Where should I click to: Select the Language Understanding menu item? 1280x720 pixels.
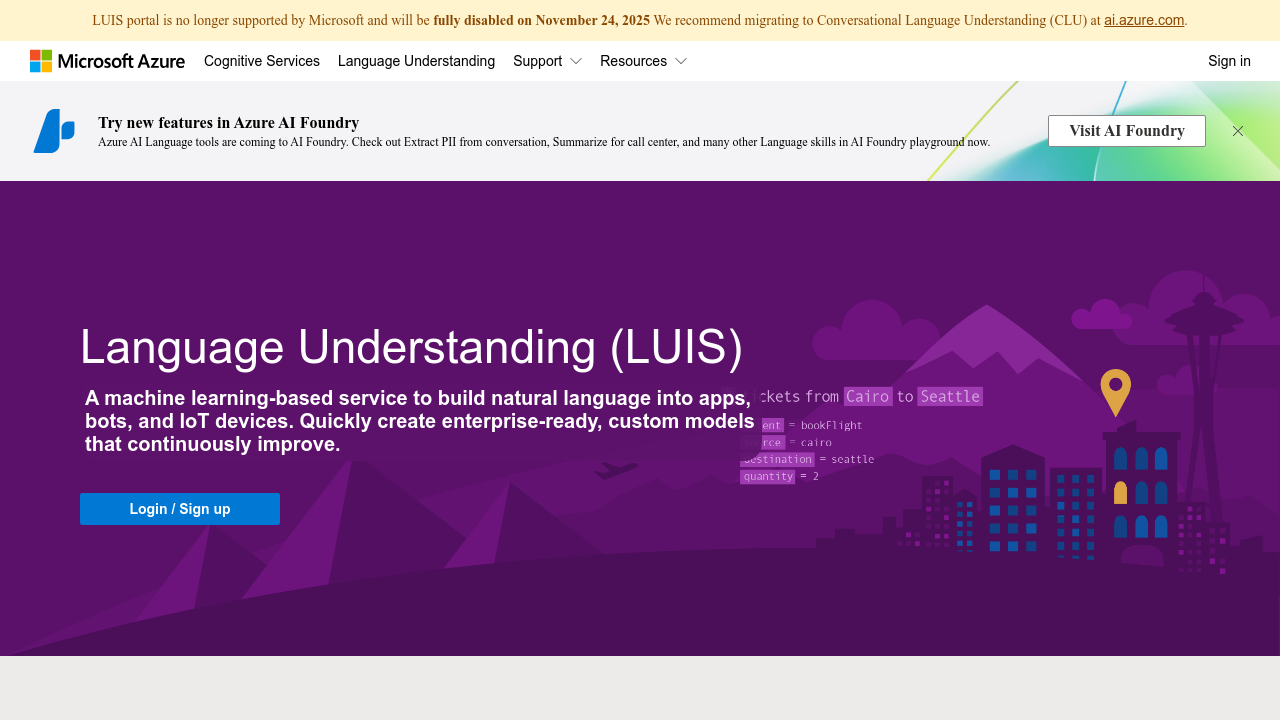416,61
